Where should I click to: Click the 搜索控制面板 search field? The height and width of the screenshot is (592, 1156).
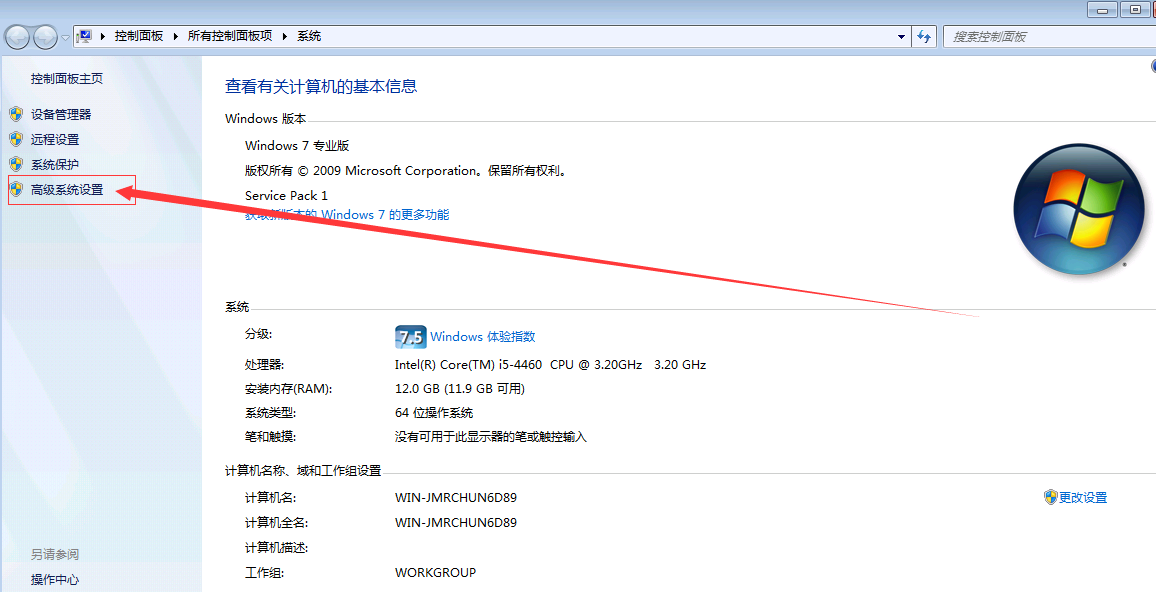click(x=1049, y=36)
